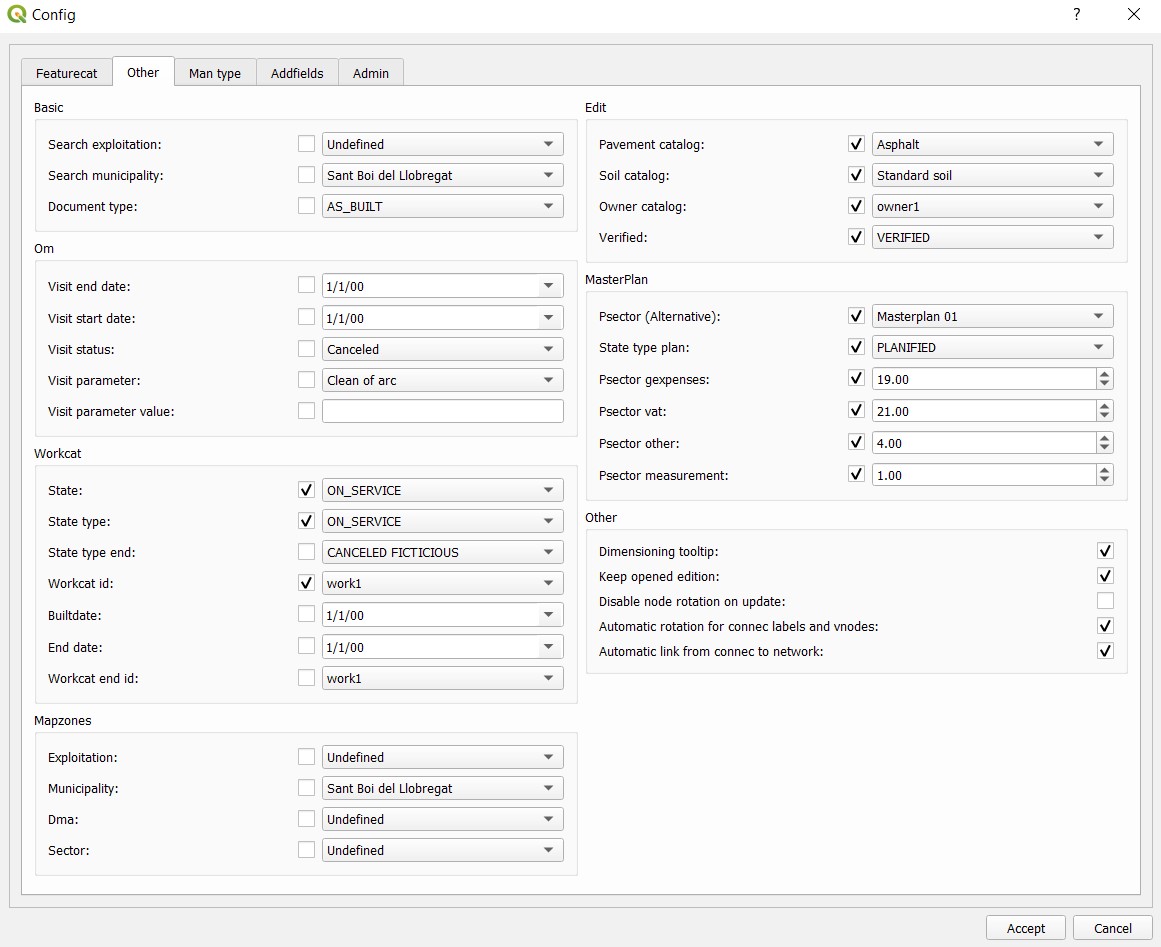Expand the Verified dropdown in Edit
Screen dimensions: 1161x947
click(x=992, y=237)
